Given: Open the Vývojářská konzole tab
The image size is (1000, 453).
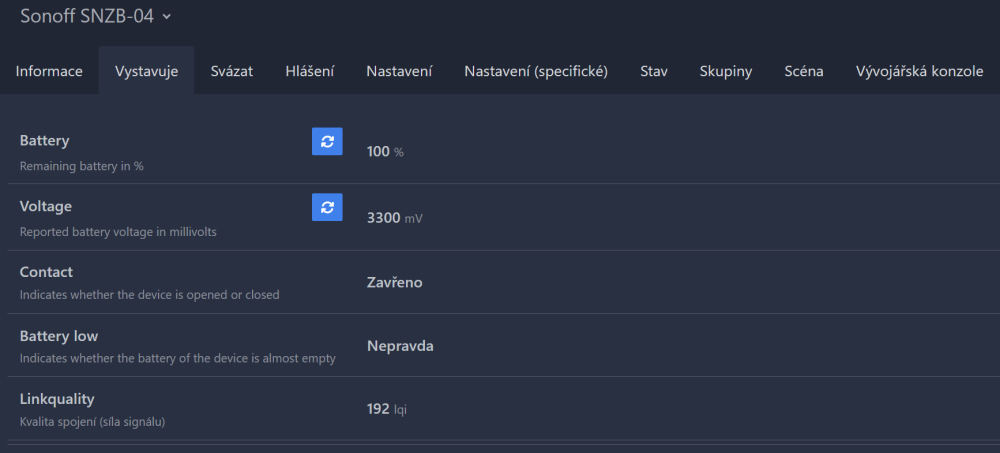Looking at the screenshot, I should [919, 71].
